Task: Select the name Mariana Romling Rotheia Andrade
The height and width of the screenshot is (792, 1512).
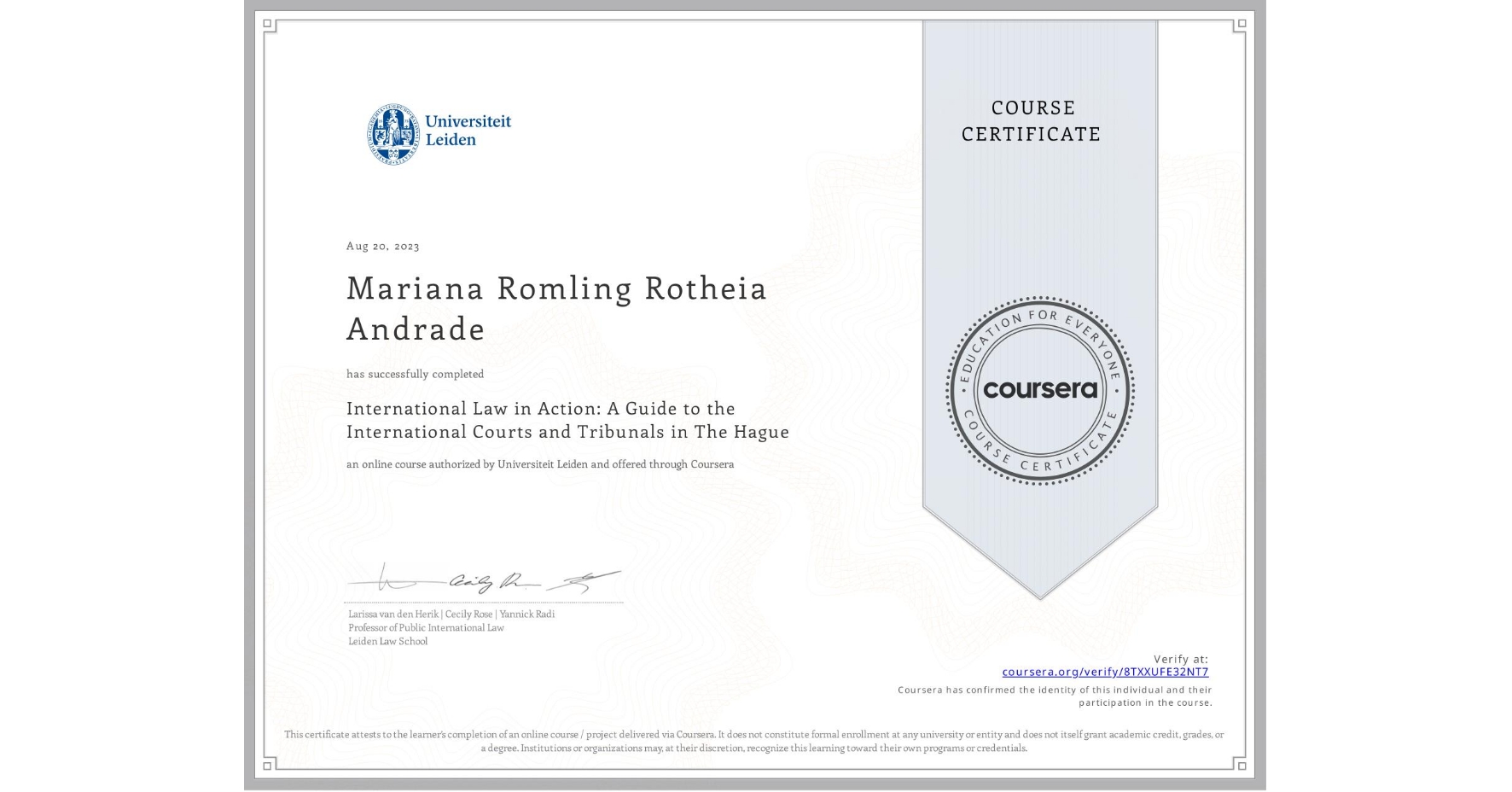Action: tap(553, 307)
